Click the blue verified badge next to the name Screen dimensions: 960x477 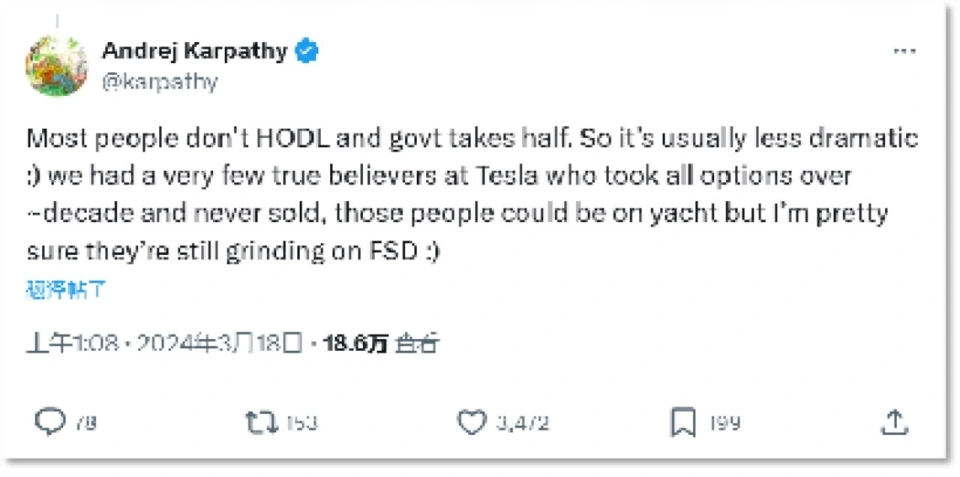[308, 52]
